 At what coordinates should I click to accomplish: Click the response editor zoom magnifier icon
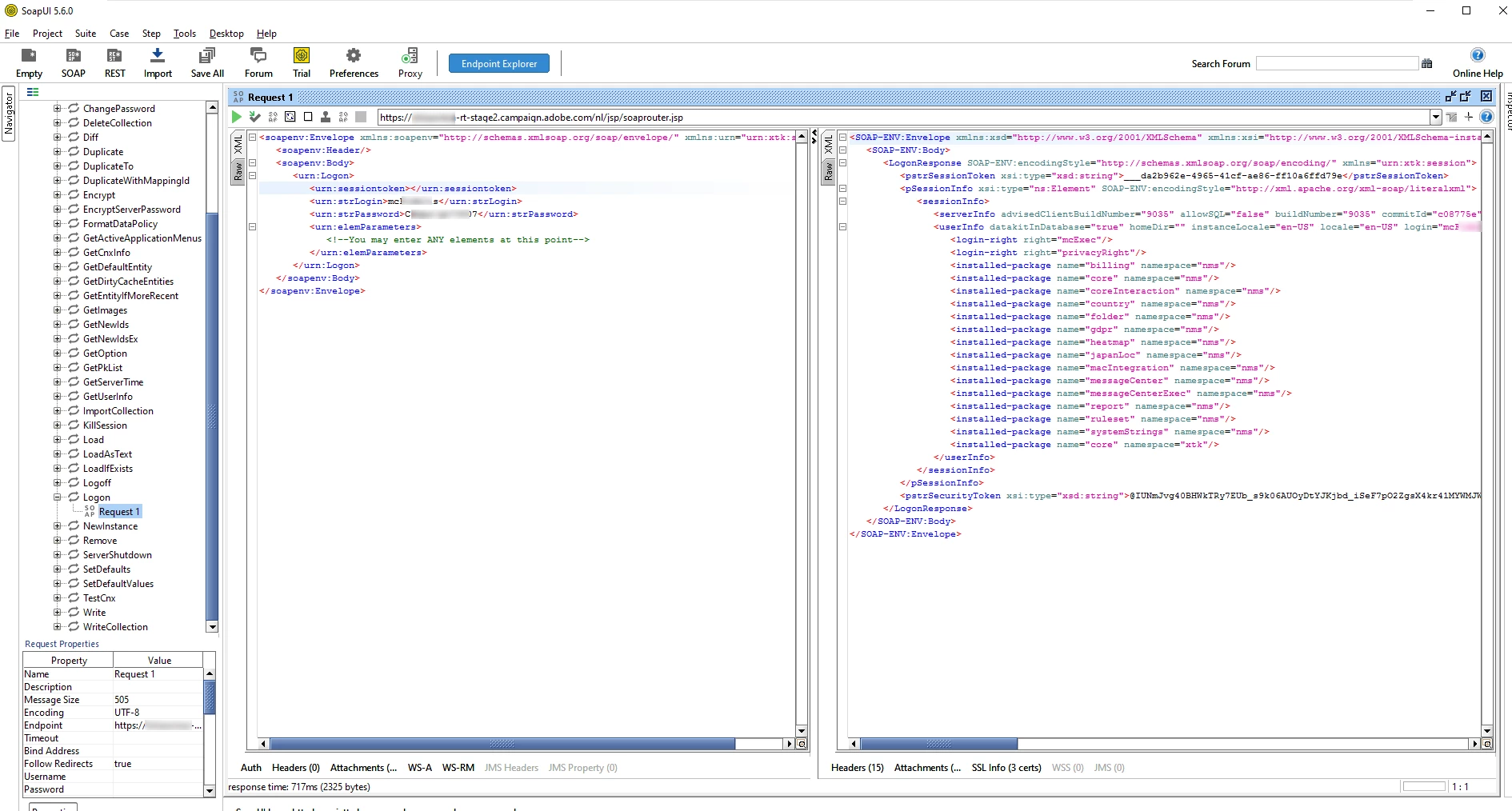point(1487,744)
